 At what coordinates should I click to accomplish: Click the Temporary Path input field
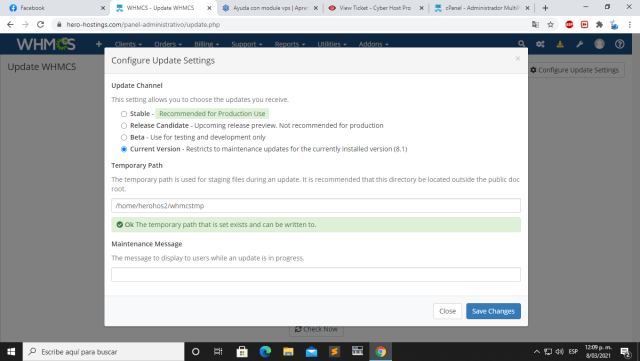(x=316, y=205)
